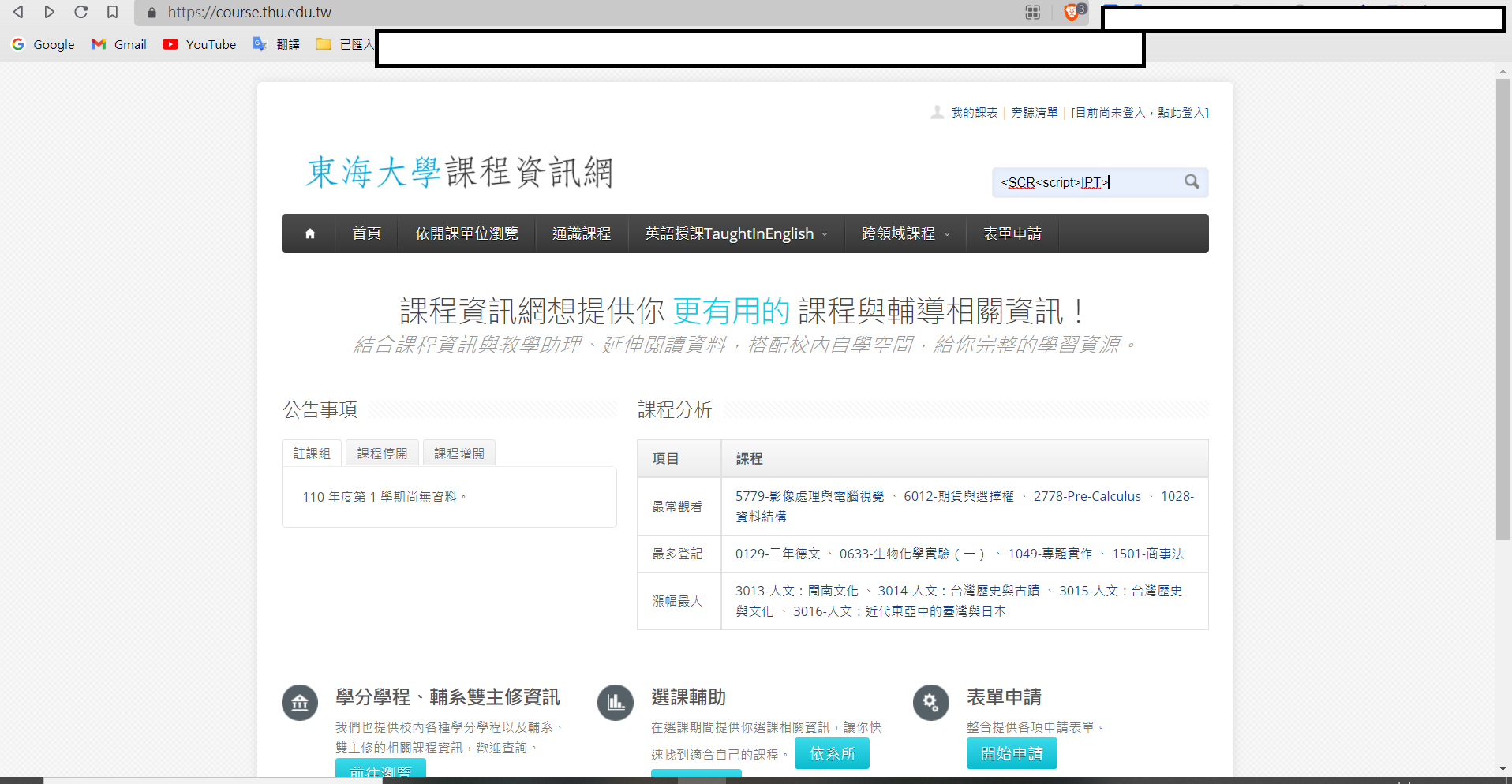
Task: Click the magnifier search icon in the search box
Action: tap(1192, 182)
